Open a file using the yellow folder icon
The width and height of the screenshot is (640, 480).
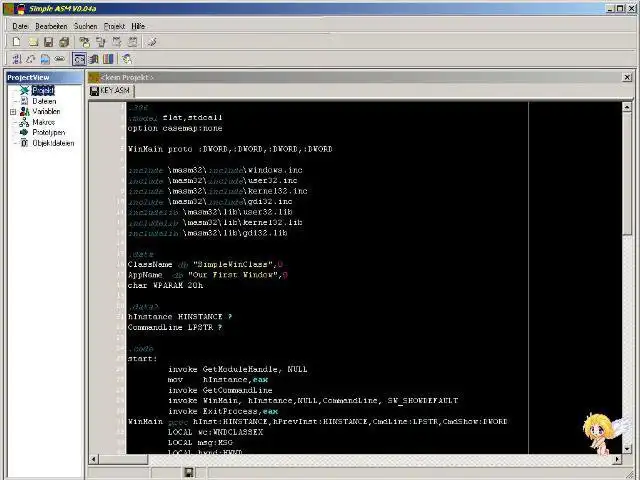pos(33,42)
